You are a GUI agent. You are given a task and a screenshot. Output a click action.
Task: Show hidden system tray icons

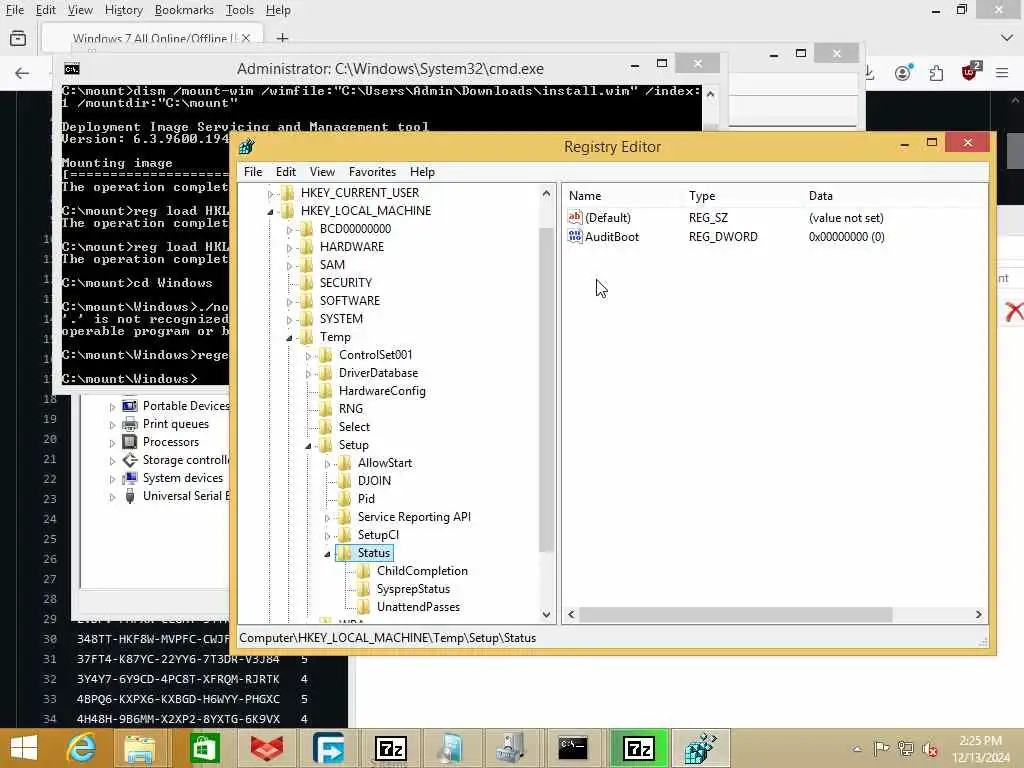click(x=857, y=749)
